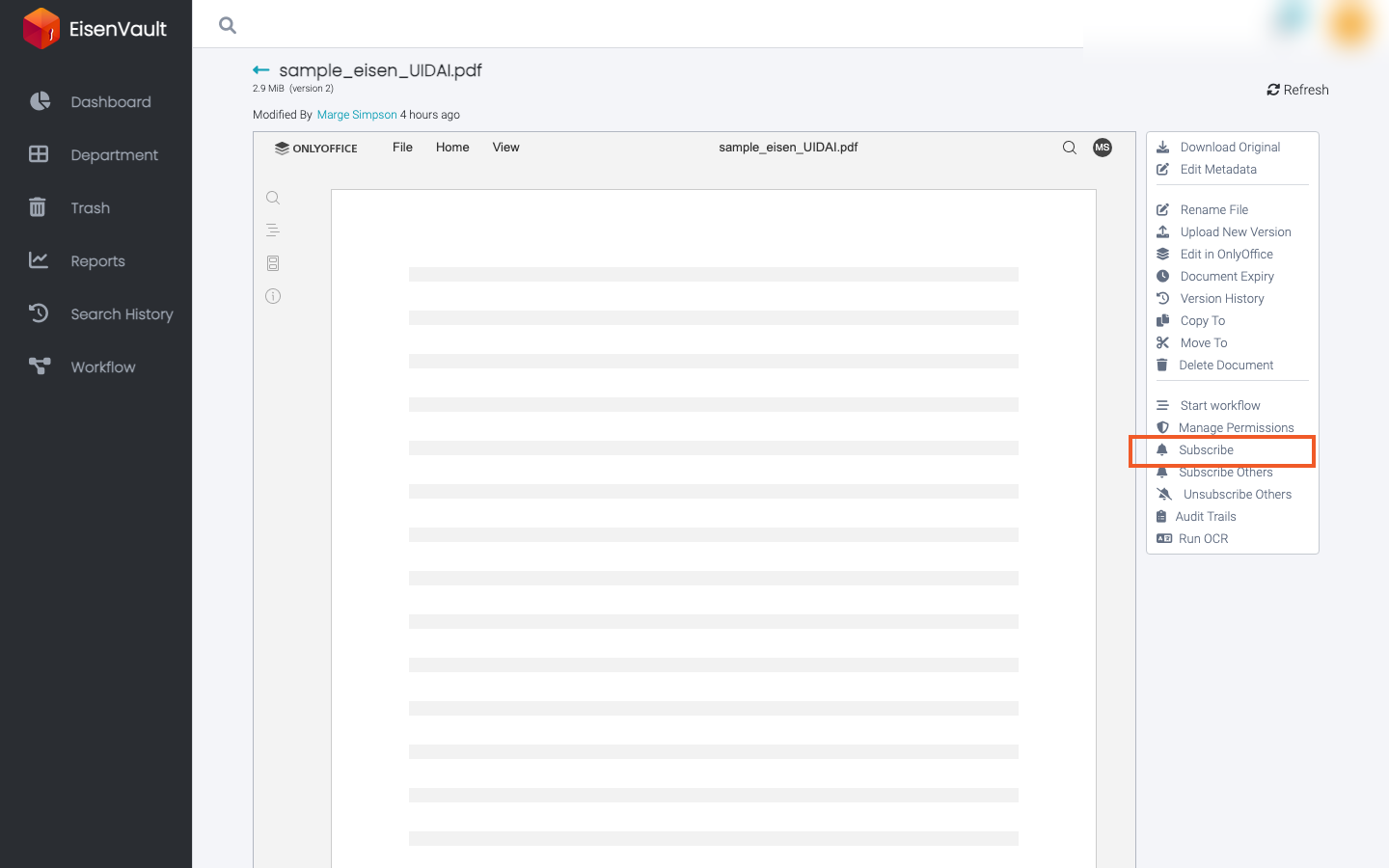The image size is (1389, 868).
Task: Click the Document Expiry clock icon
Action: point(1163,276)
